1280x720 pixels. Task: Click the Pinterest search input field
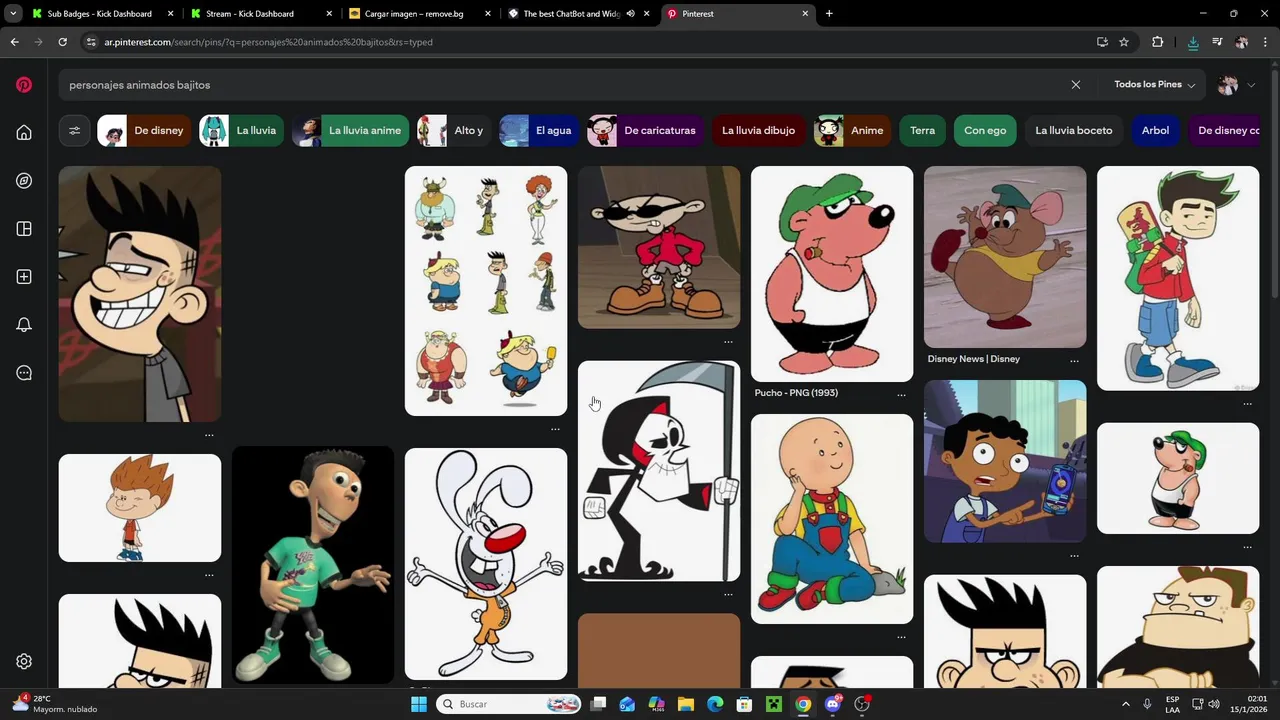(x=565, y=85)
